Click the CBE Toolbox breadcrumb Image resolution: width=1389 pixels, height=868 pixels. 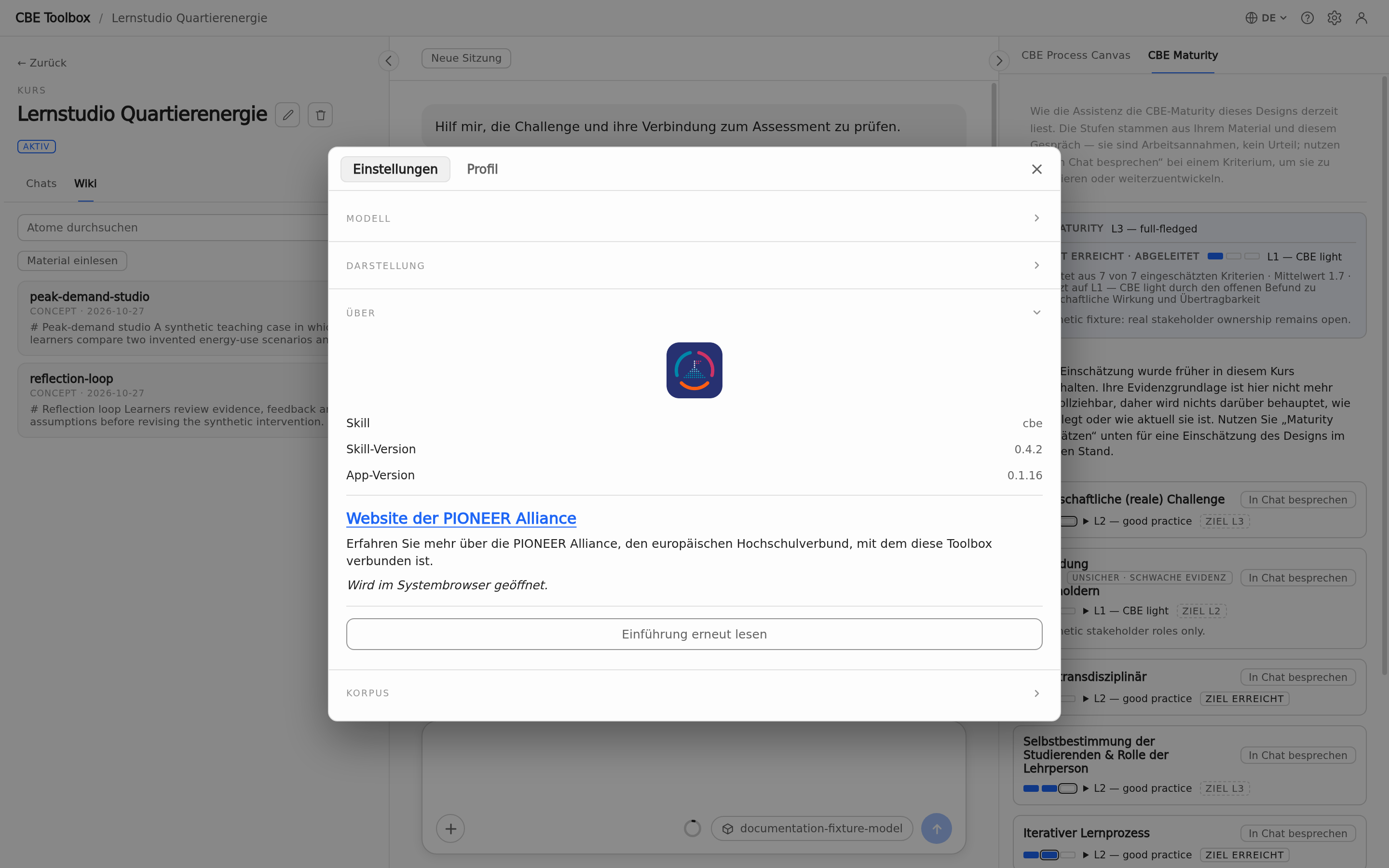53,18
